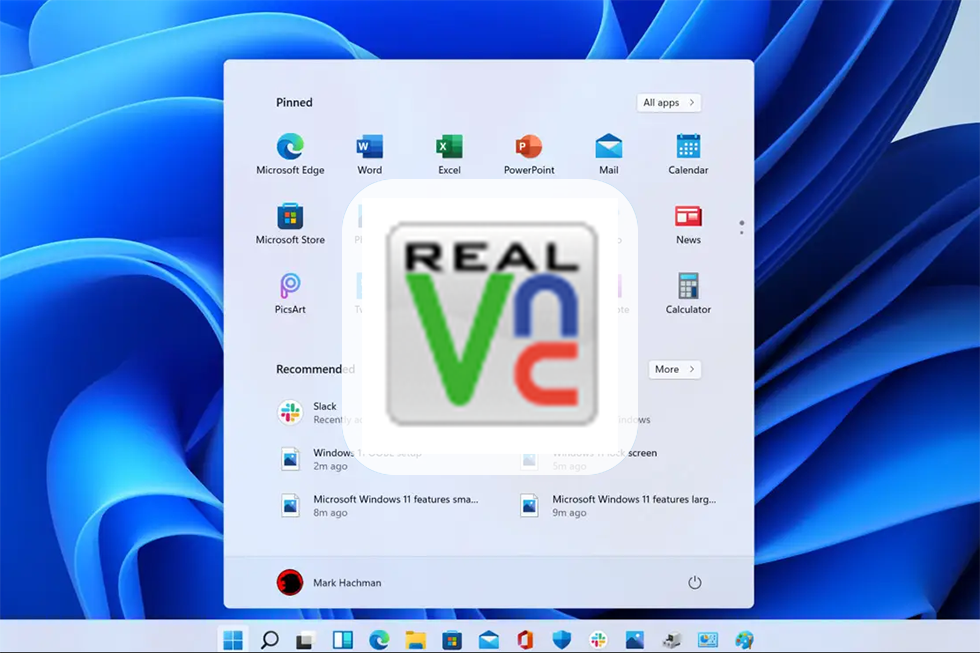Go to the next page of pinned apps
This screenshot has height=653, width=980.
[x=742, y=232]
